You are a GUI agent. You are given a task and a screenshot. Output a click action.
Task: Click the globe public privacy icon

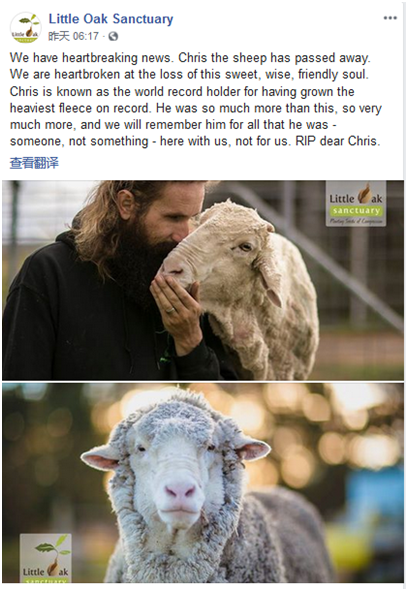click(x=113, y=36)
